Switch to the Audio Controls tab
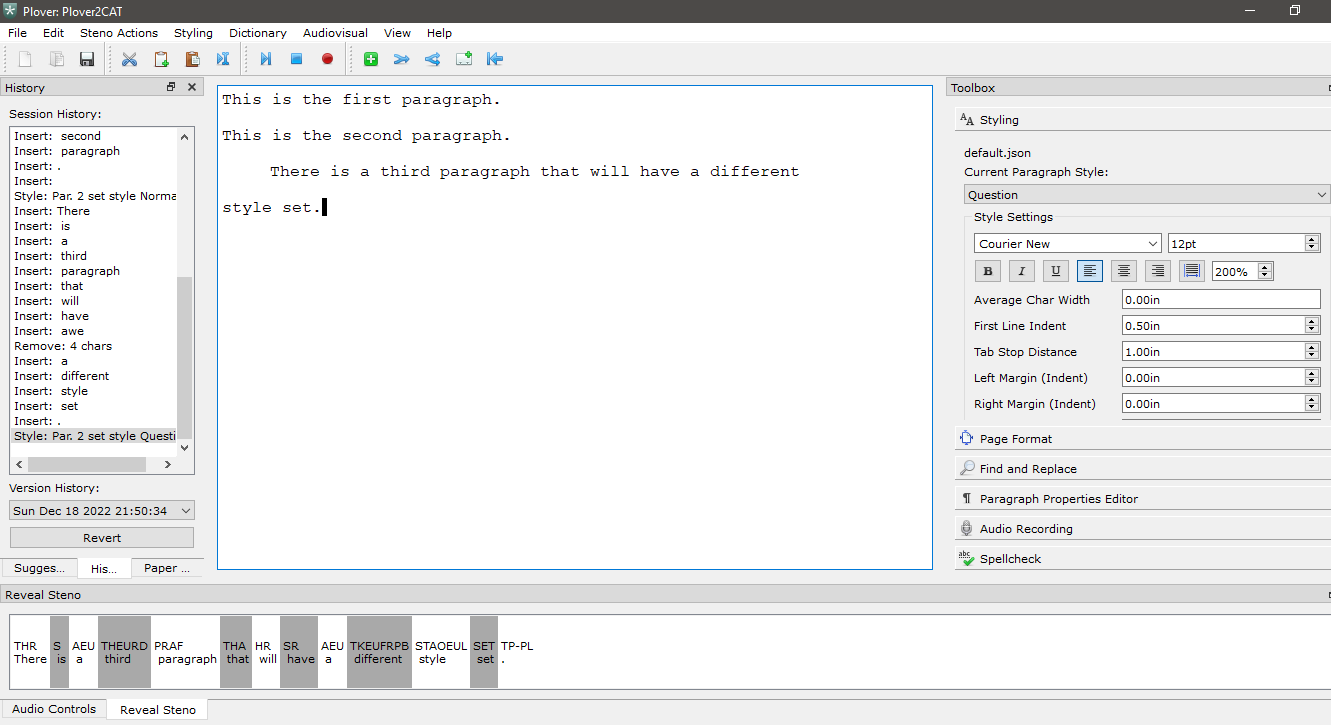 point(54,709)
